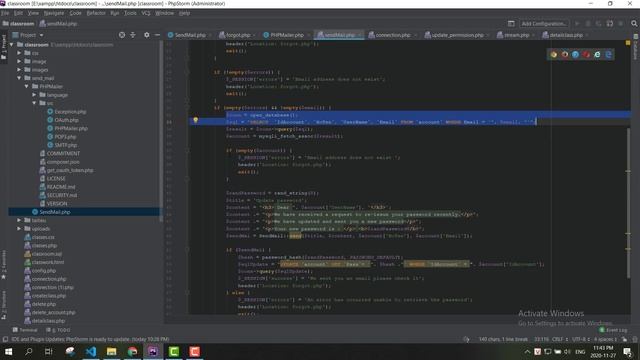Click the locate/select opened file icon
The height and width of the screenshot is (360, 640).
122,35
